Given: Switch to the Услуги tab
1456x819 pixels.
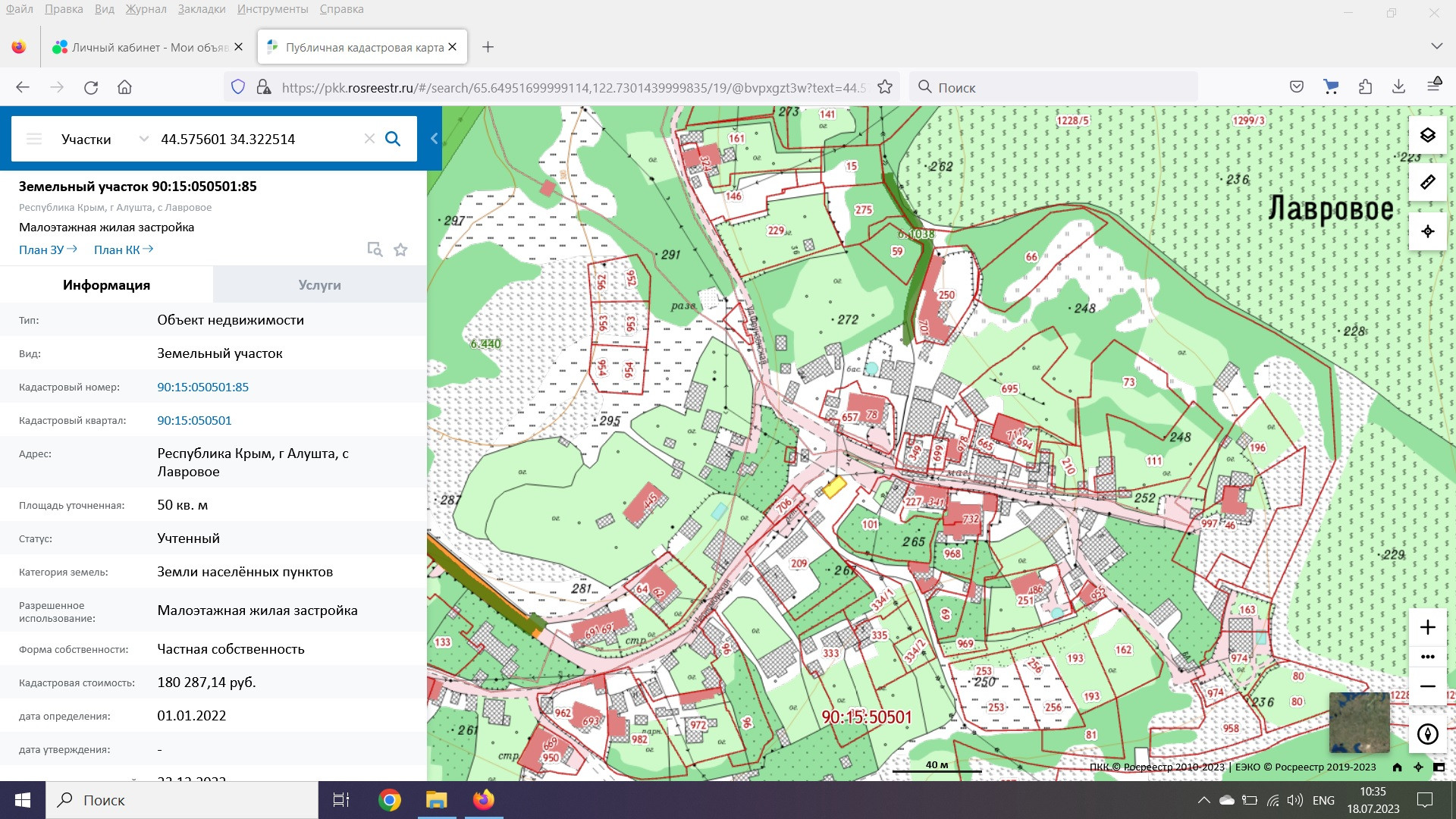Looking at the screenshot, I should coord(319,285).
